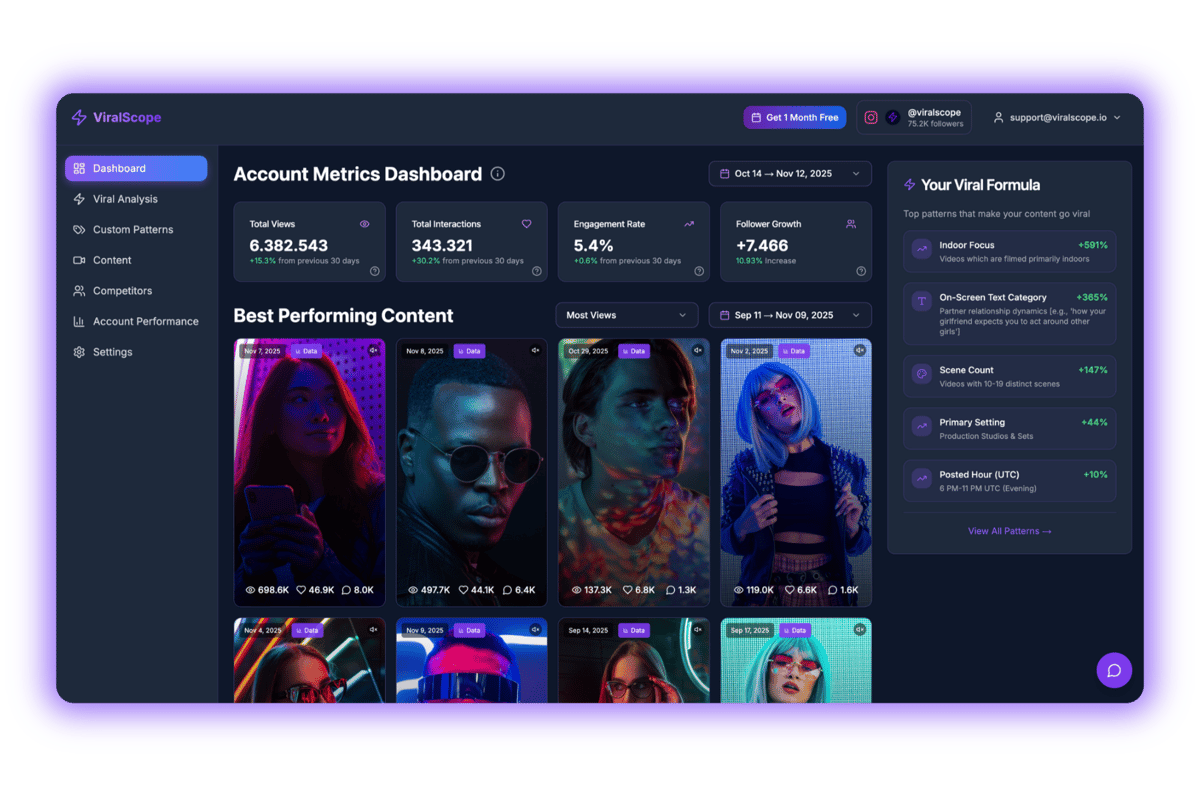The width and height of the screenshot is (1200, 795).
Task: Click the Get 1 Month Free button
Action: pyautogui.click(x=794, y=117)
